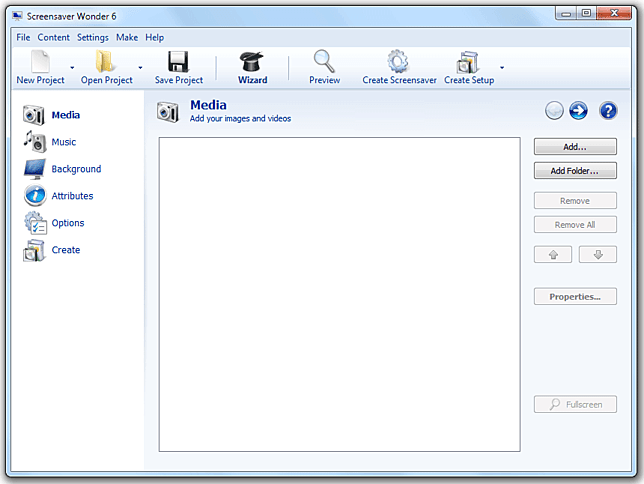
Task: Select the Create box icon in sidebar
Action: 34,250
